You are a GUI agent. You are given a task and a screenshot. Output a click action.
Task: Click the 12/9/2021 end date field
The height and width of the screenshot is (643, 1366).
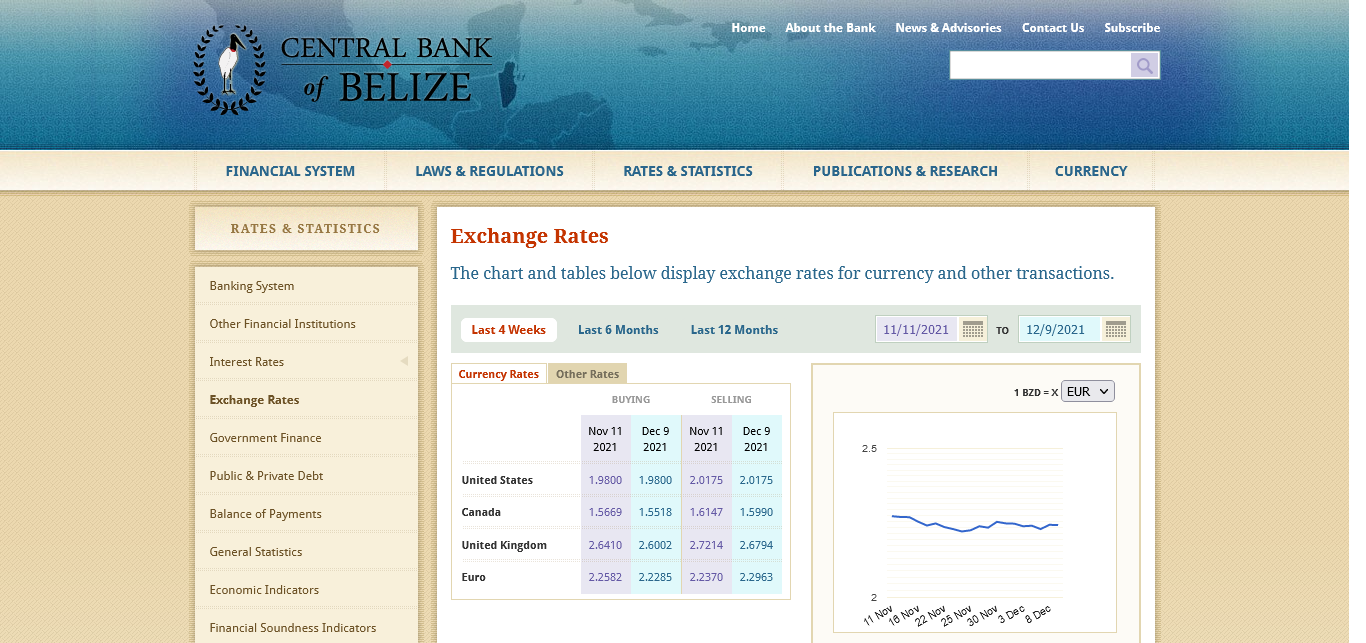pos(1058,329)
